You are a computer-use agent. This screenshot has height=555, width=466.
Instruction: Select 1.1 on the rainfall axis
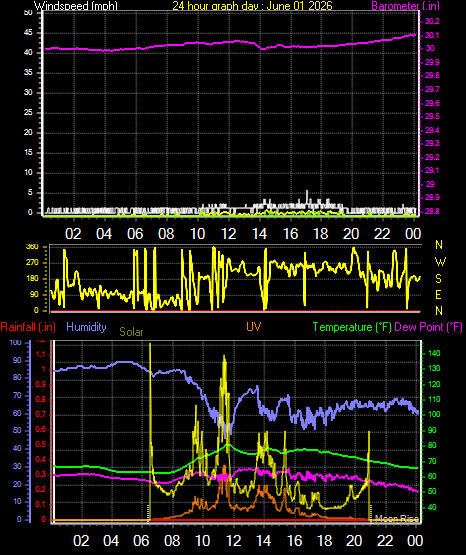coord(41,354)
